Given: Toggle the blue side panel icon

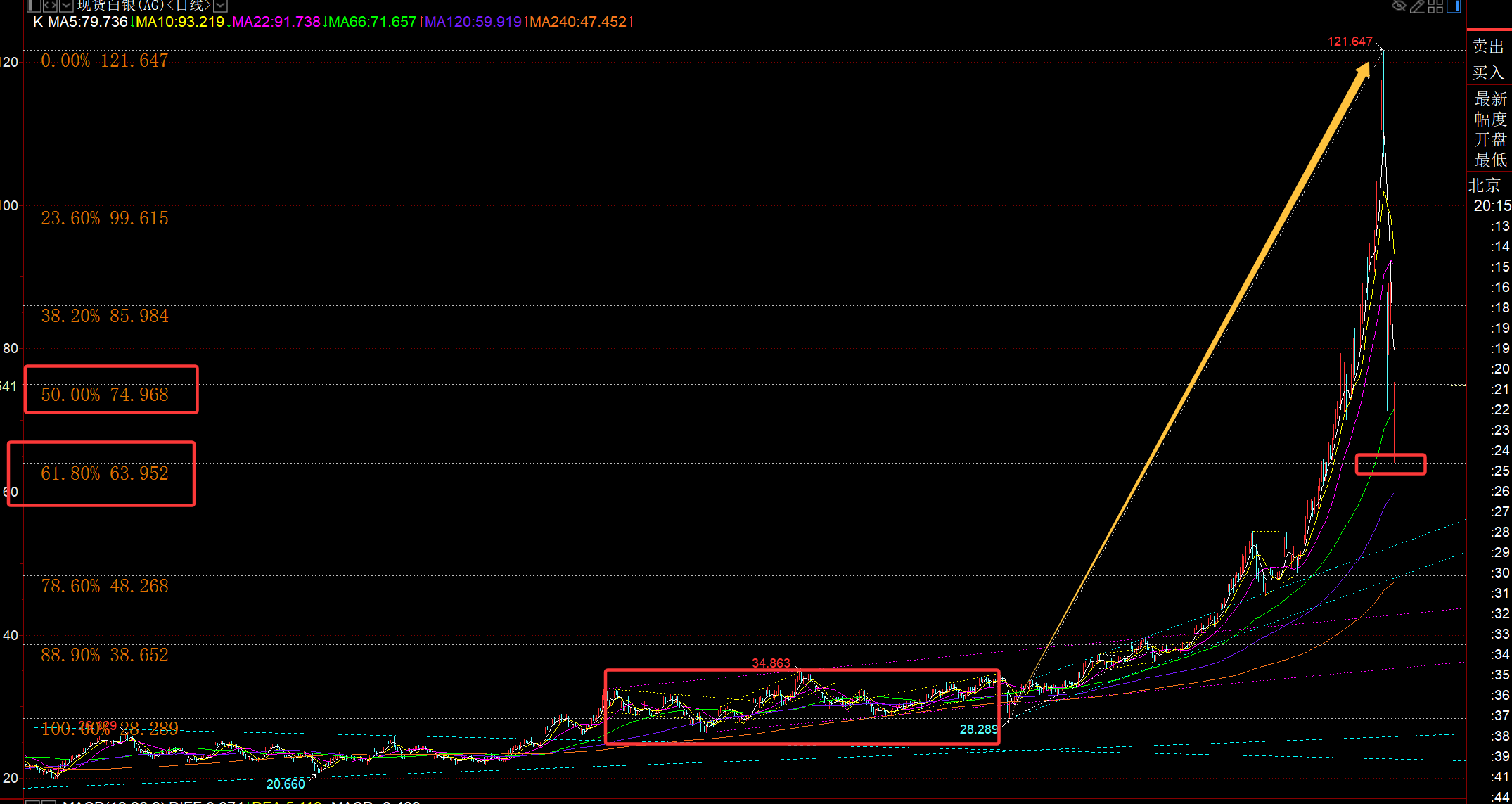Looking at the screenshot, I should (1454, 6).
